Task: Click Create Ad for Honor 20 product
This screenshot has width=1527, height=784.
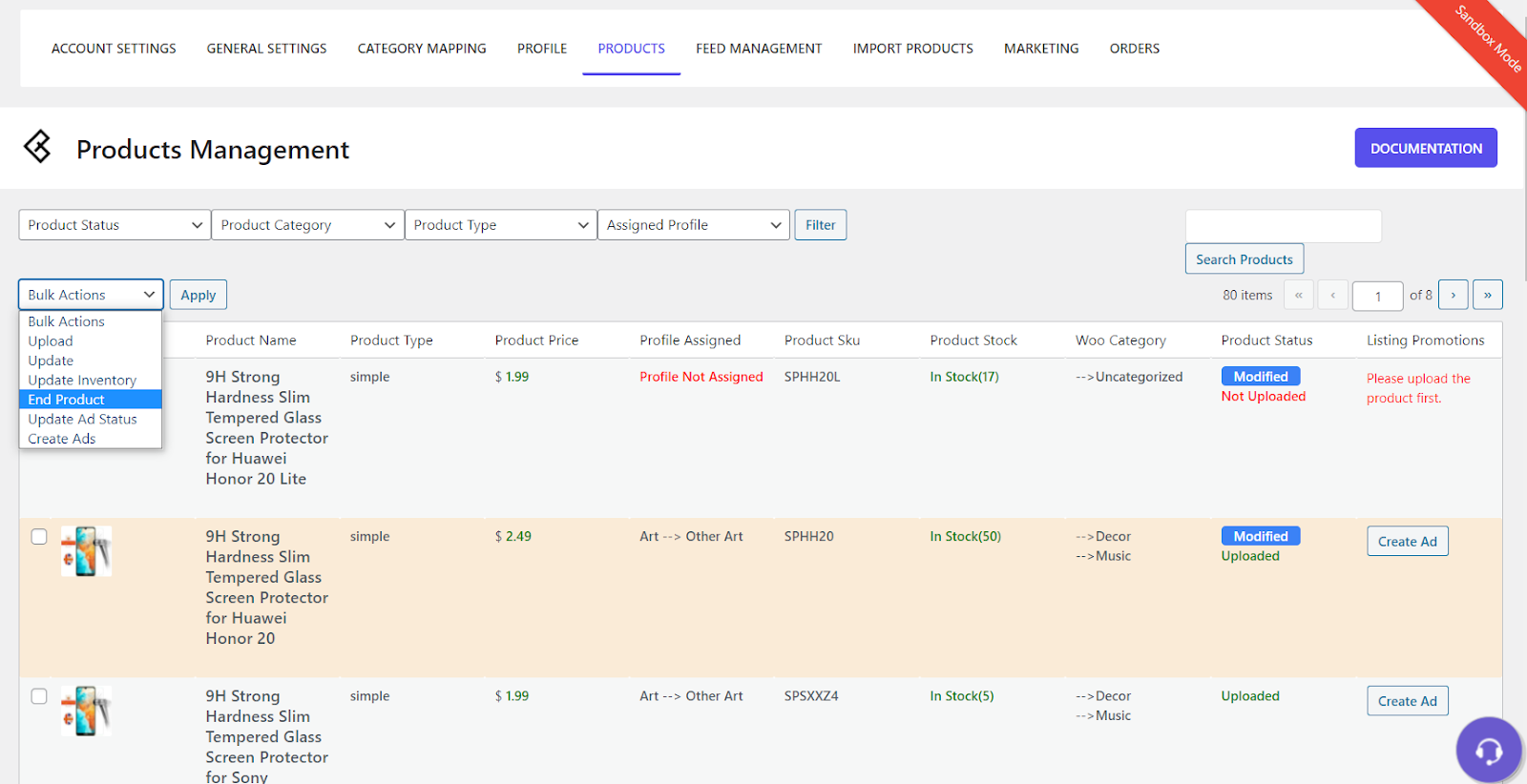Action: point(1407,542)
